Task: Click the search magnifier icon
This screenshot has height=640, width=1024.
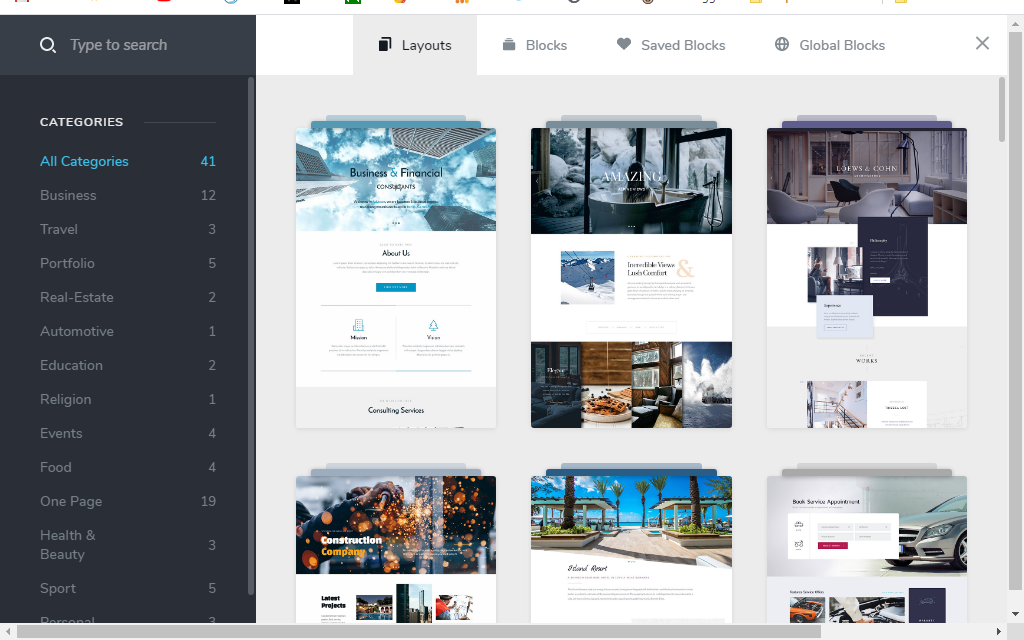Action: pyautogui.click(x=47, y=45)
